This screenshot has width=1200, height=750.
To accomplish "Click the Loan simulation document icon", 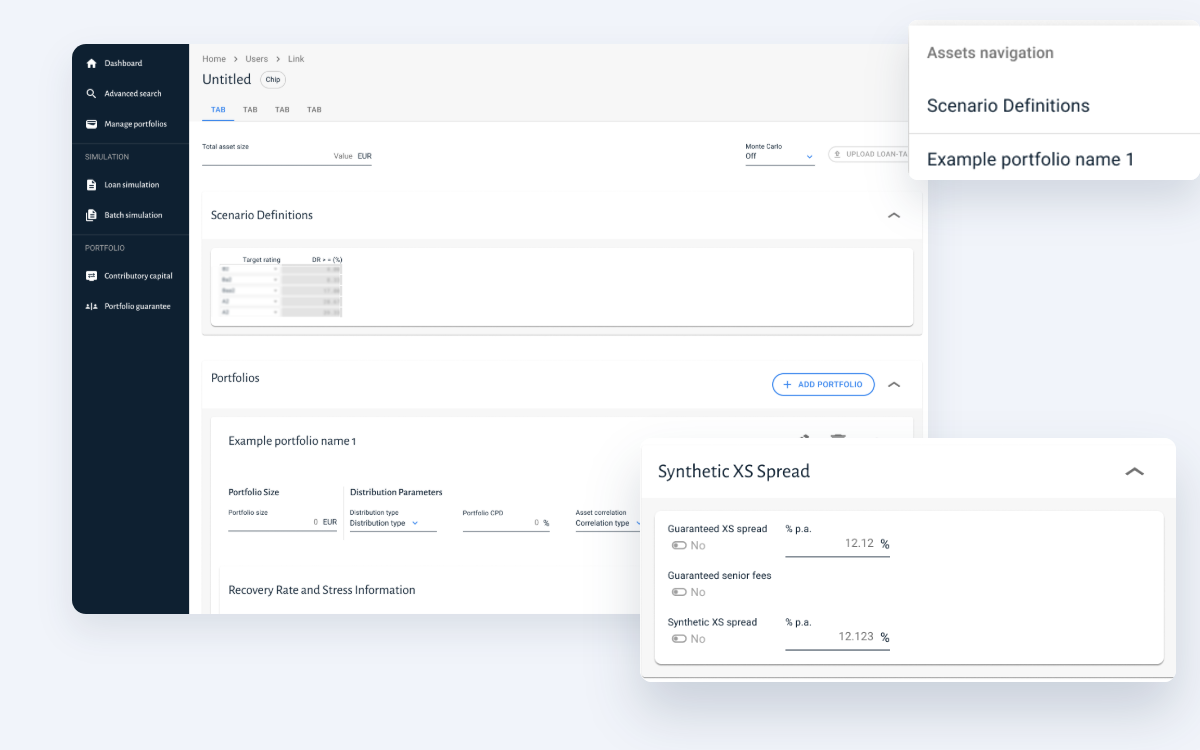I will pyautogui.click(x=91, y=185).
